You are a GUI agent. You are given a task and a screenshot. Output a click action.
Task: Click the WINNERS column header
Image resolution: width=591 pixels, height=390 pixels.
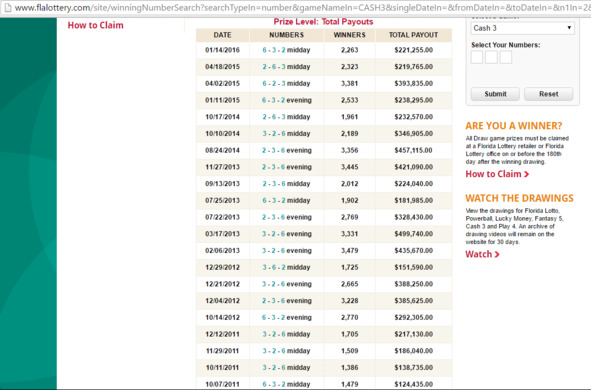349,35
